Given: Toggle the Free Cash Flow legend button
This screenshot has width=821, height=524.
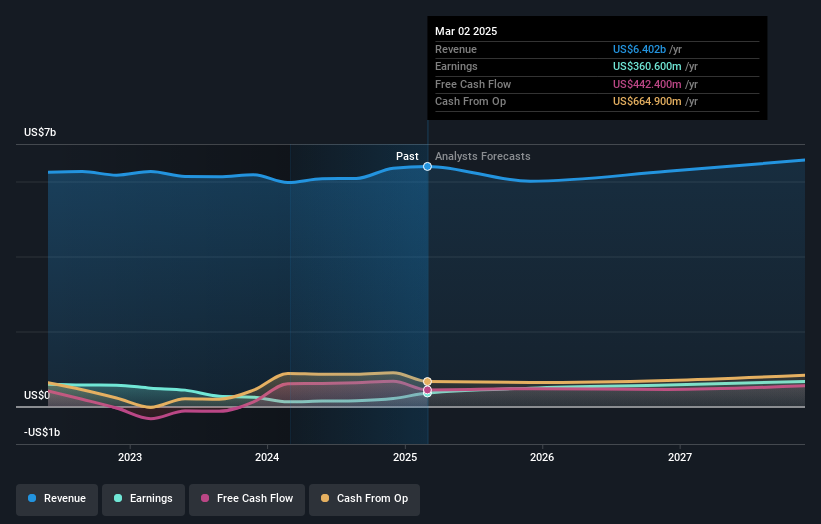Looking at the screenshot, I should [247, 499].
